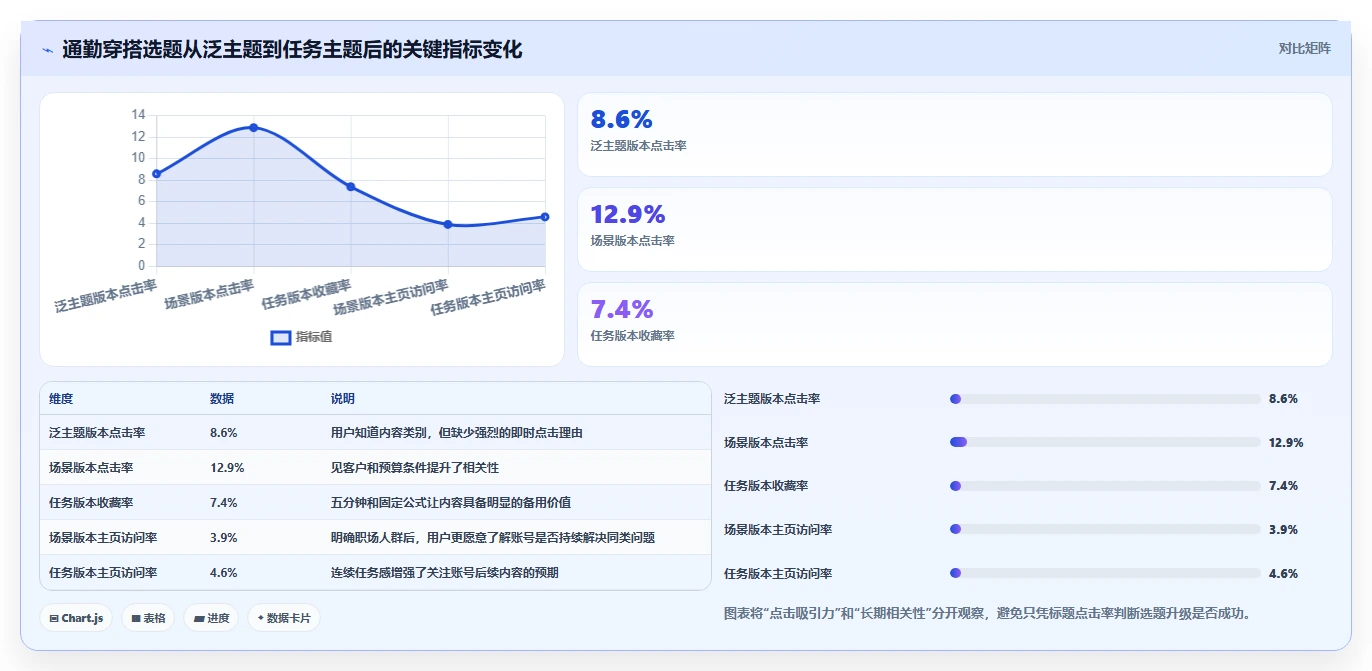Click the chart point for 任务版本主页访问率
The image size is (1372, 671).
(545, 217)
